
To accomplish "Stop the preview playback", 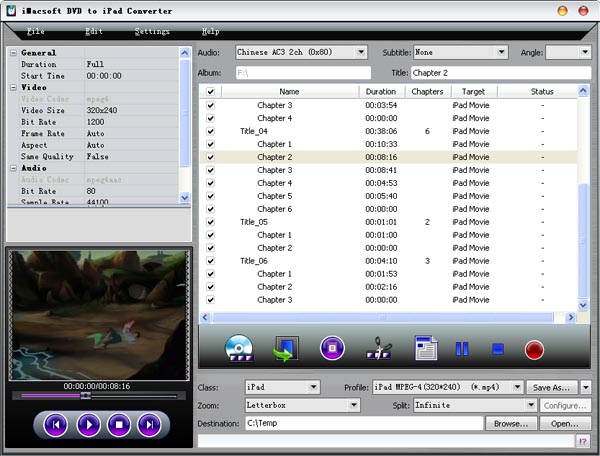I will (119, 424).
